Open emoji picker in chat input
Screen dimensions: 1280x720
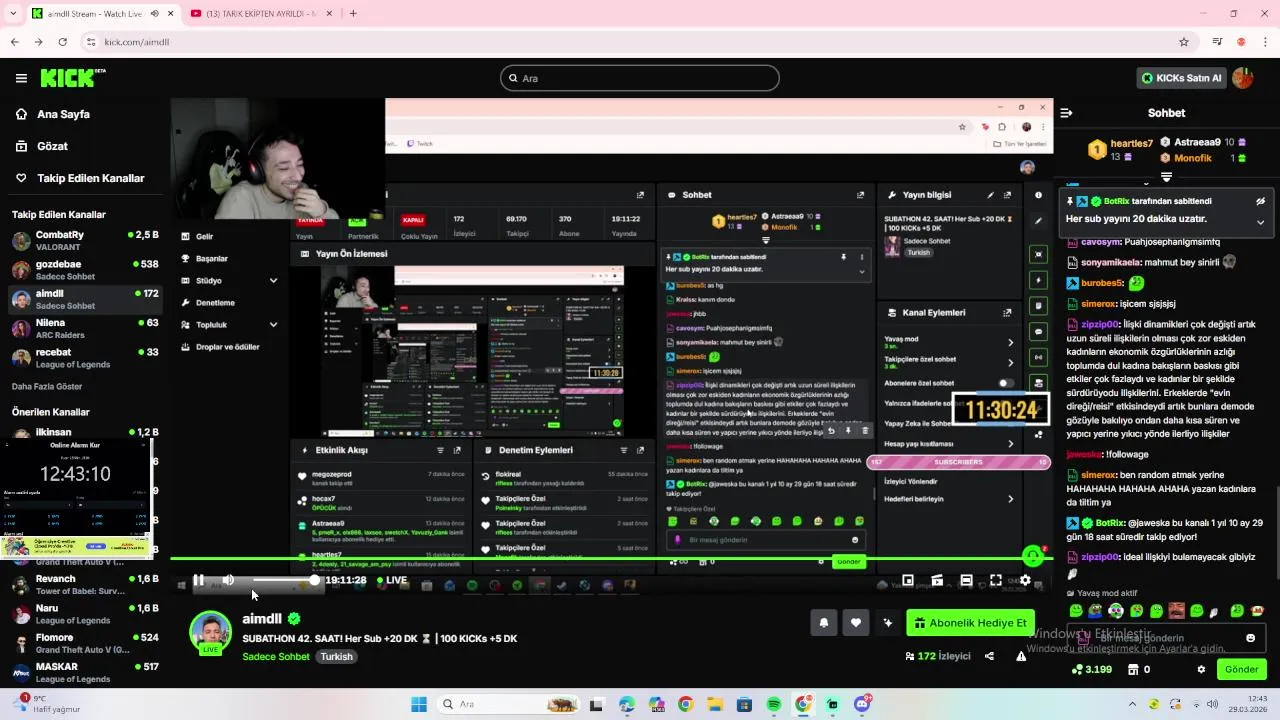click(1250, 638)
